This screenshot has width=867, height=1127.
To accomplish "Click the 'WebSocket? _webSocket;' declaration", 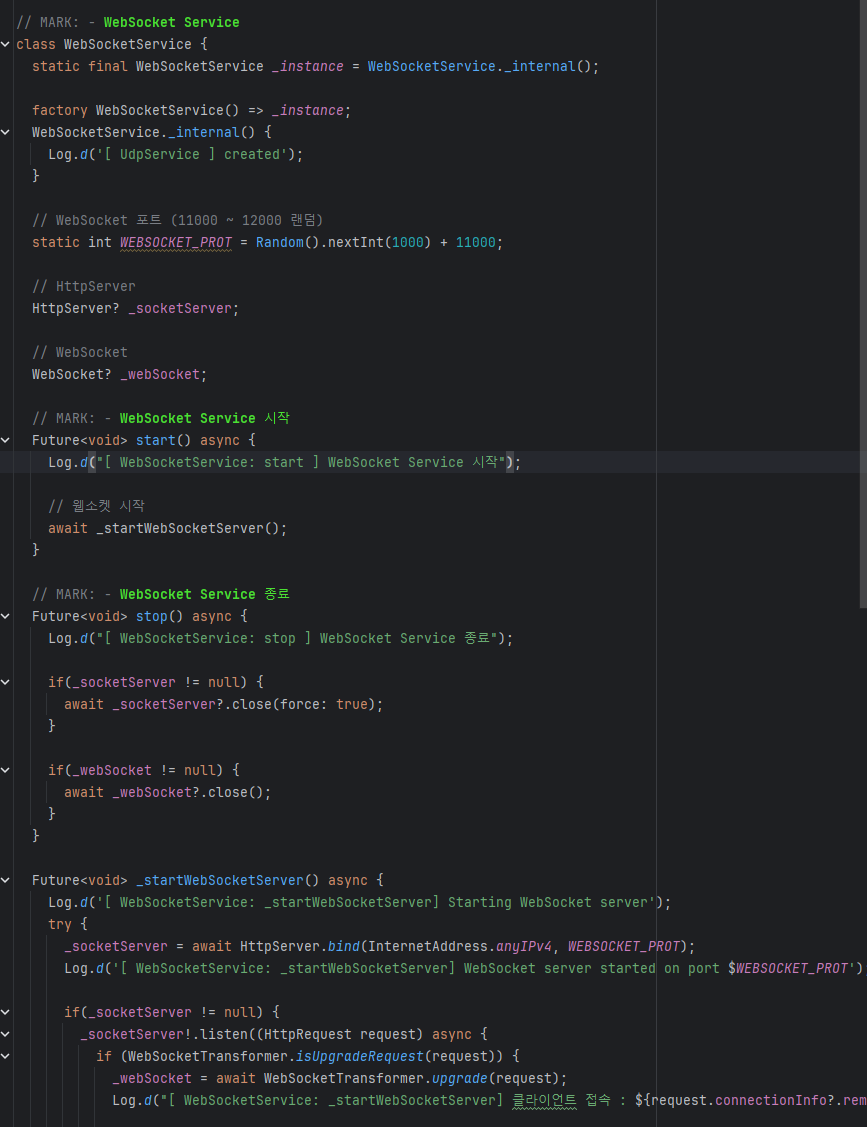I will coord(119,374).
